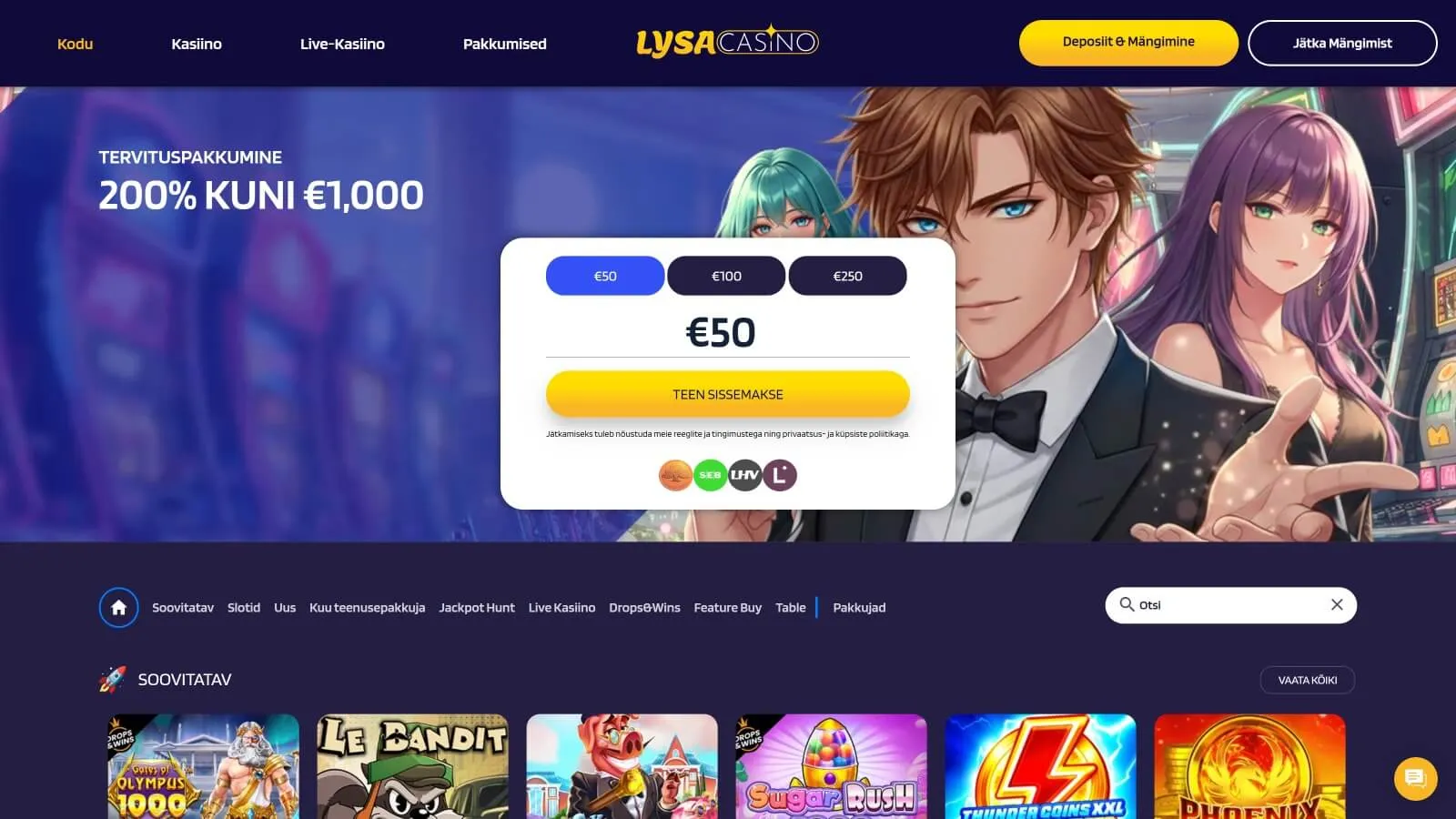Image resolution: width=1456 pixels, height=819 pixels.
Task: Click the Jätka Mängimist button
Action: point(1342,43)
